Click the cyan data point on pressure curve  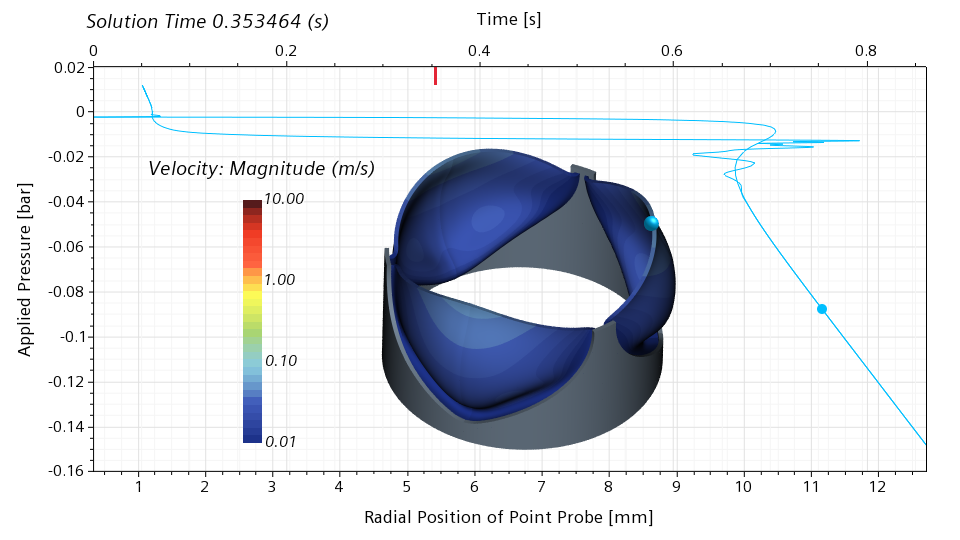tap(822, 309)
